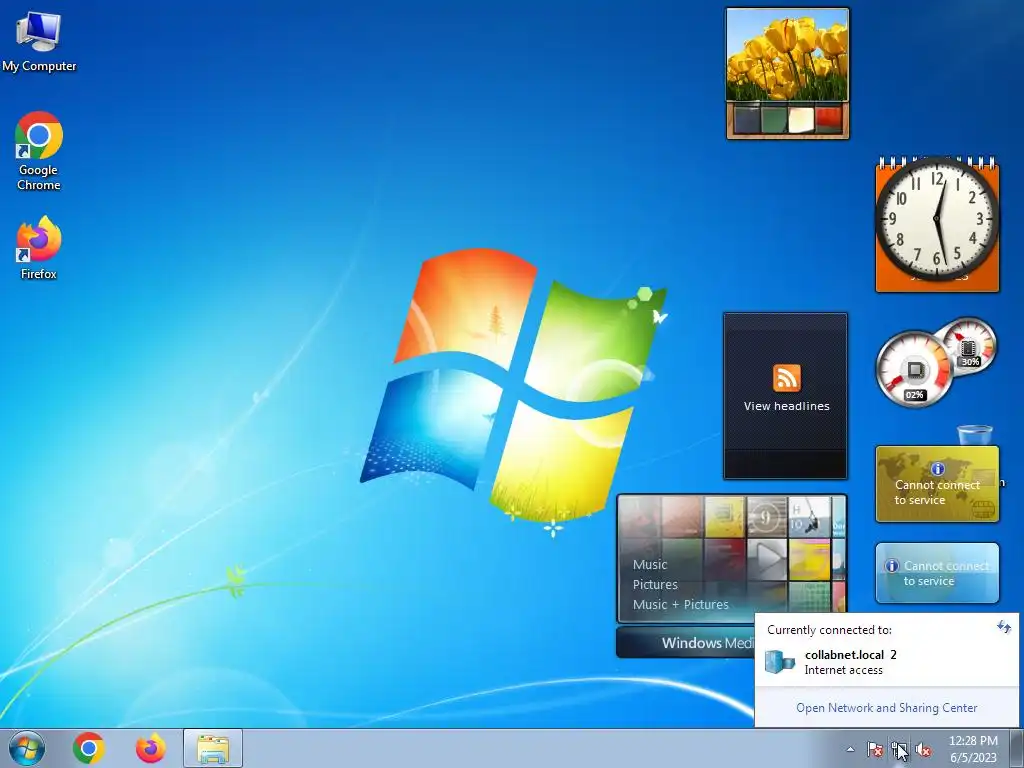Select Pictures in the Media Center gadget
The image size is (1024, 768).
click(655, 584)
